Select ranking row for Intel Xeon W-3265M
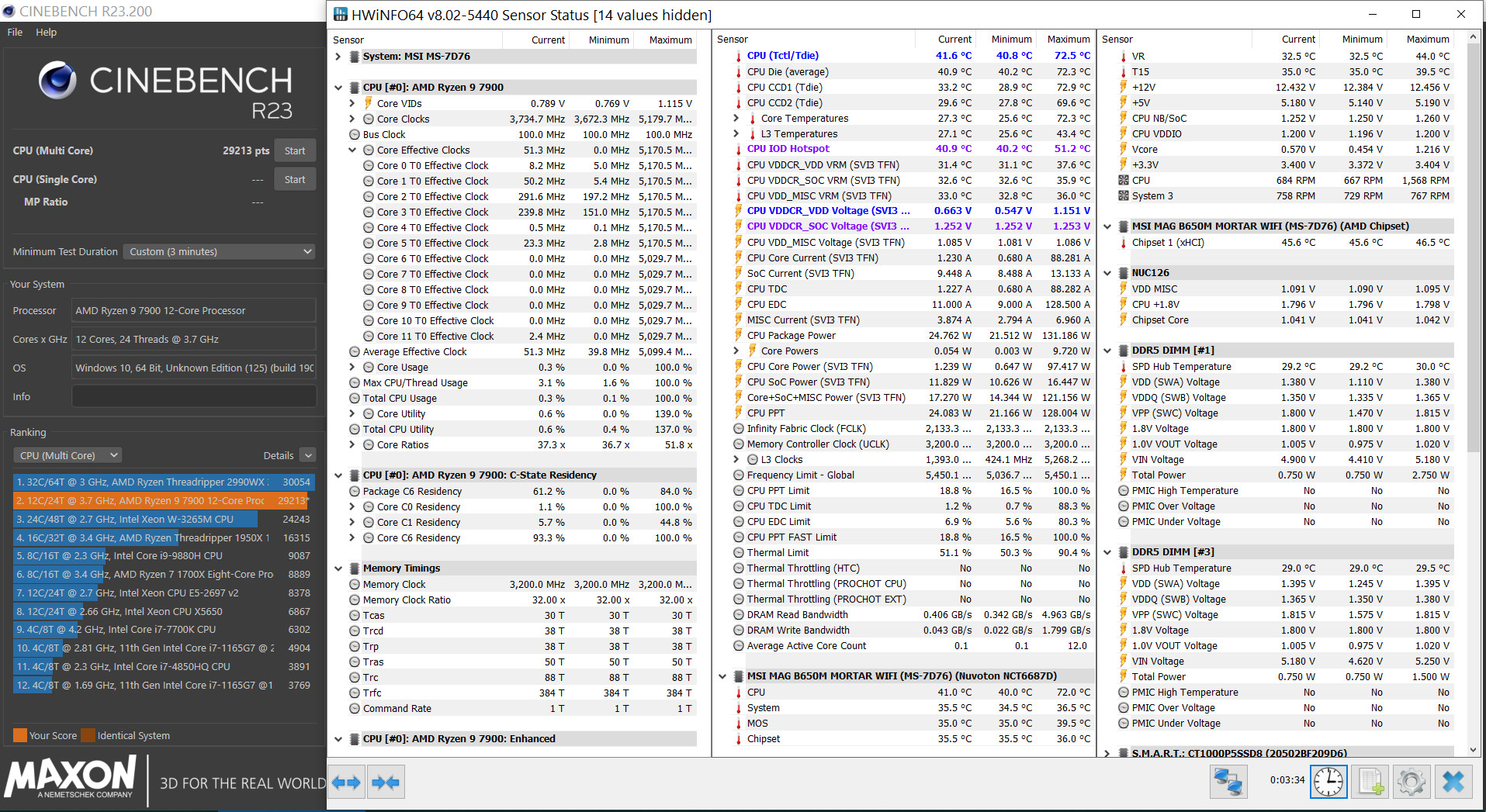The height and width of the screenshot is (812, 1486). point(164,519)
